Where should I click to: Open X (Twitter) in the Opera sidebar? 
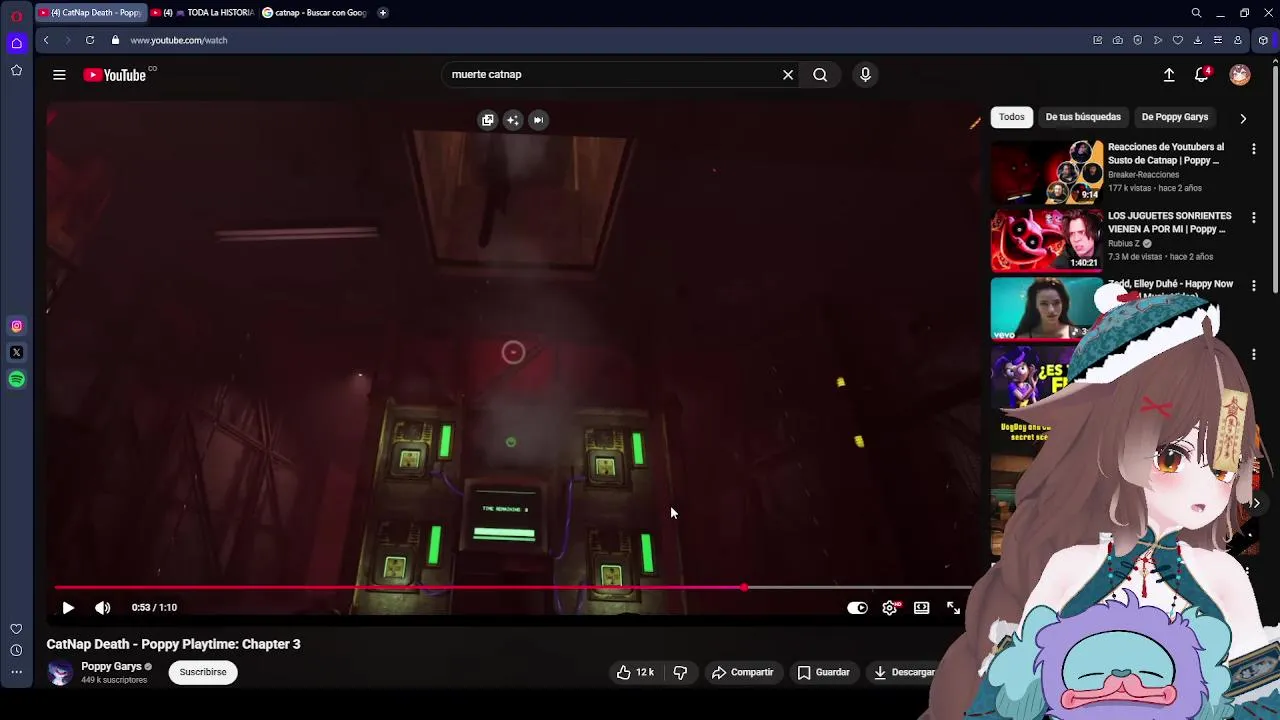(x=16, y=352)
